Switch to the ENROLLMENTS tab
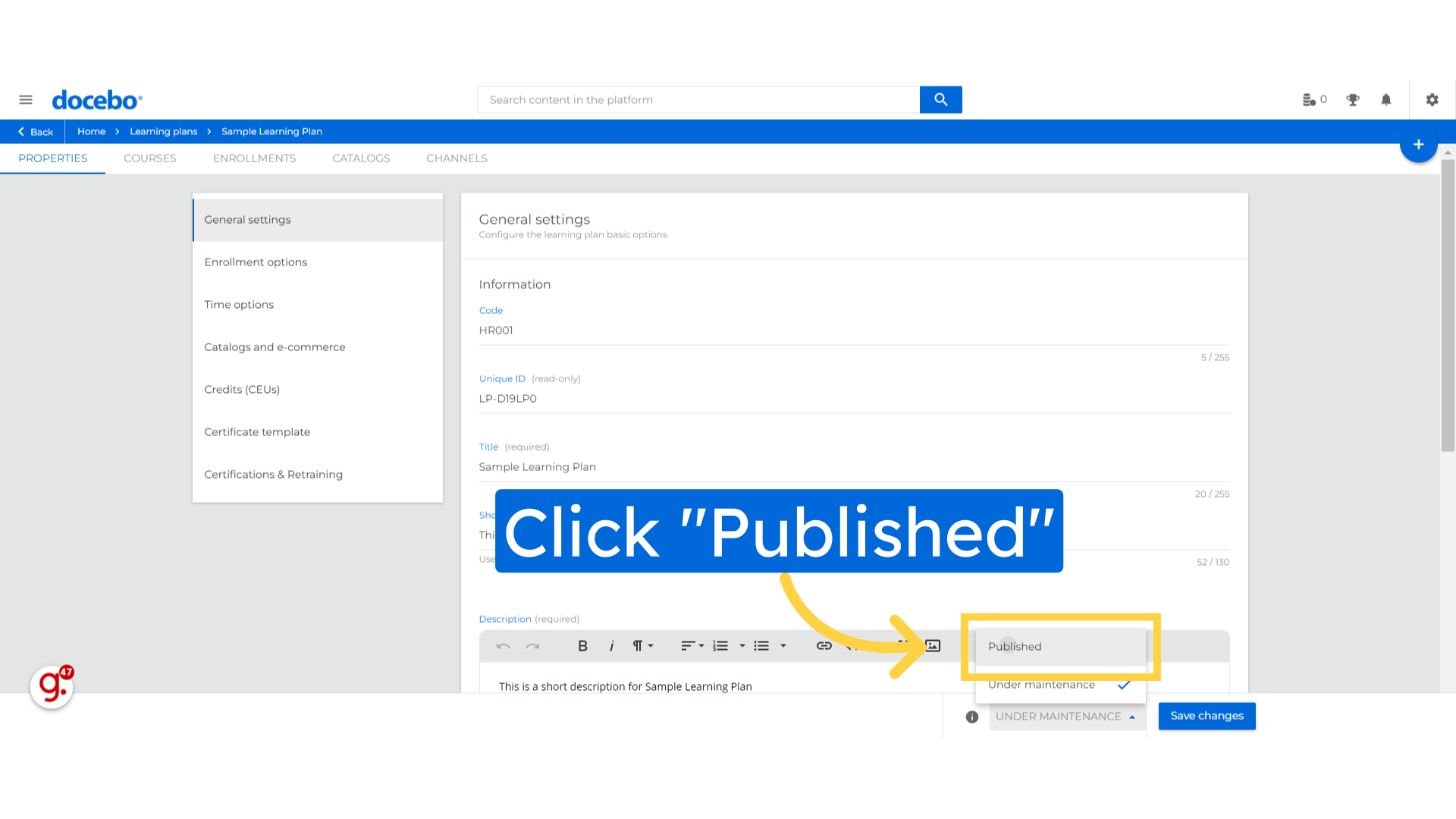 tap(254, 158)
